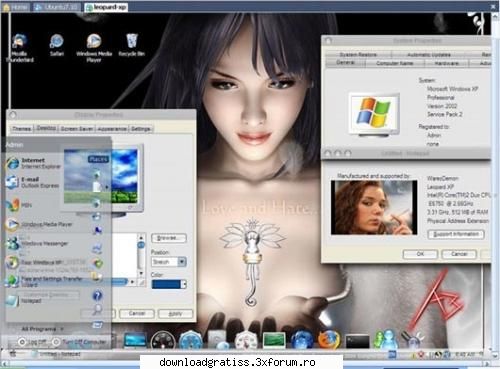Screen dimensions: 500x369
Task: Click the Search magnifier icon in Start menu
Action: (x=97, y=310)
